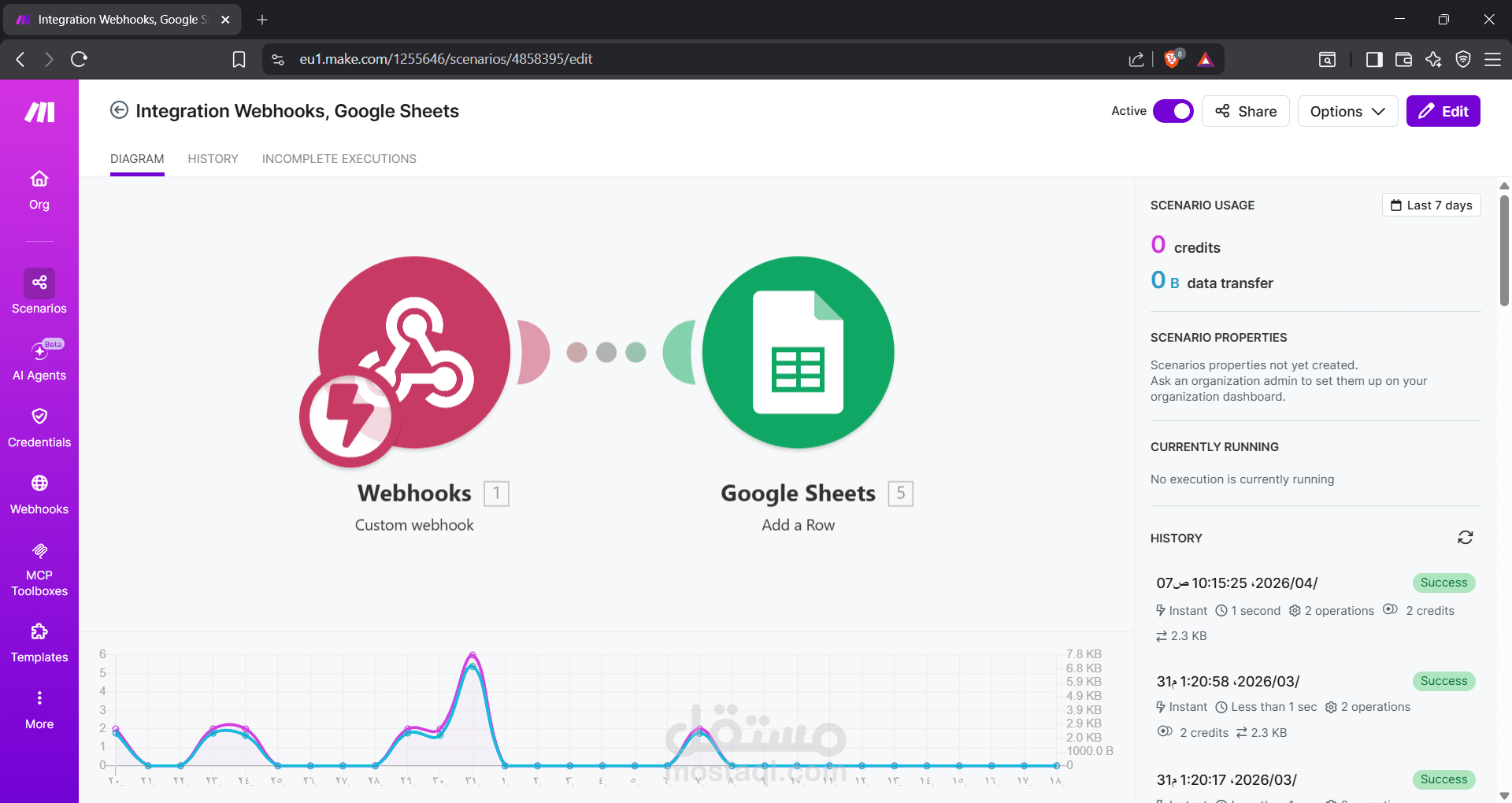Open Credentials in the sidebar
Screen dimensions: 1512x803
[x=39, y=428]
